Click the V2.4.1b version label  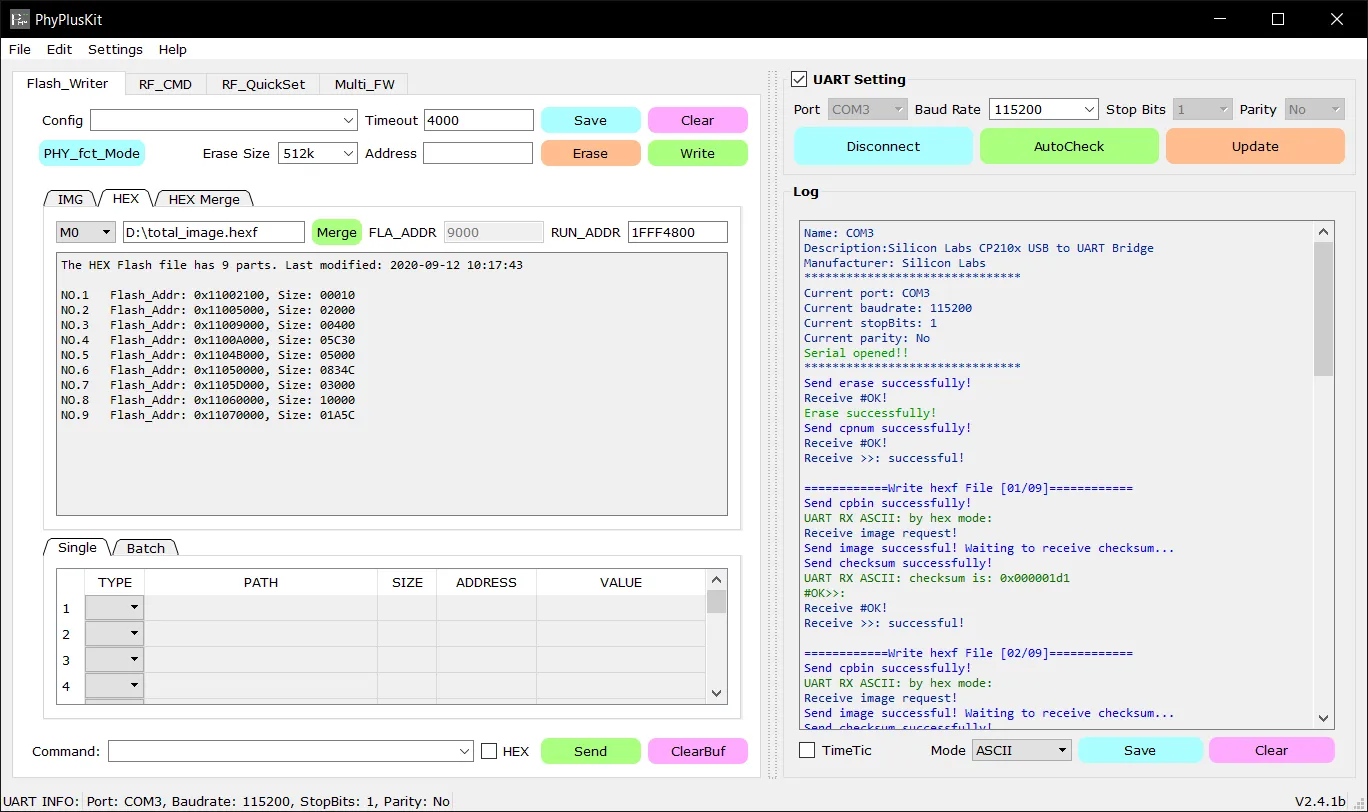click(1320, 801)
